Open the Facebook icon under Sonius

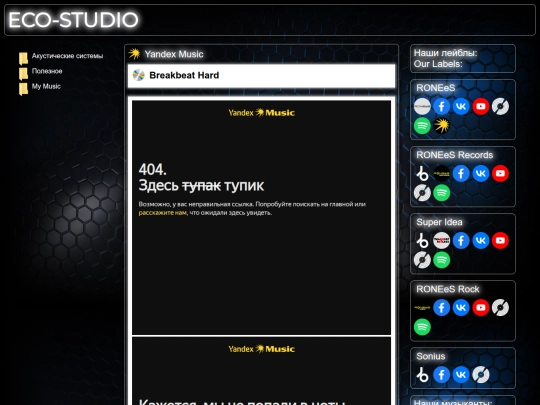coord(442,375)
